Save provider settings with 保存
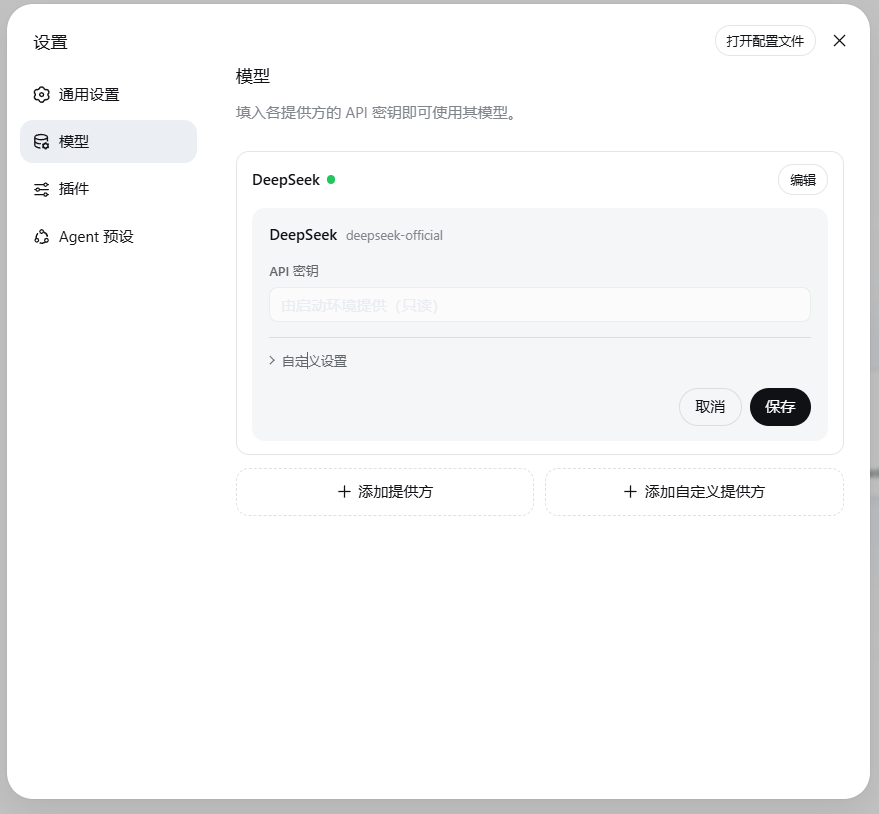Image resolution: width=879 pixels, height=814 pixels. coord(780,407)
